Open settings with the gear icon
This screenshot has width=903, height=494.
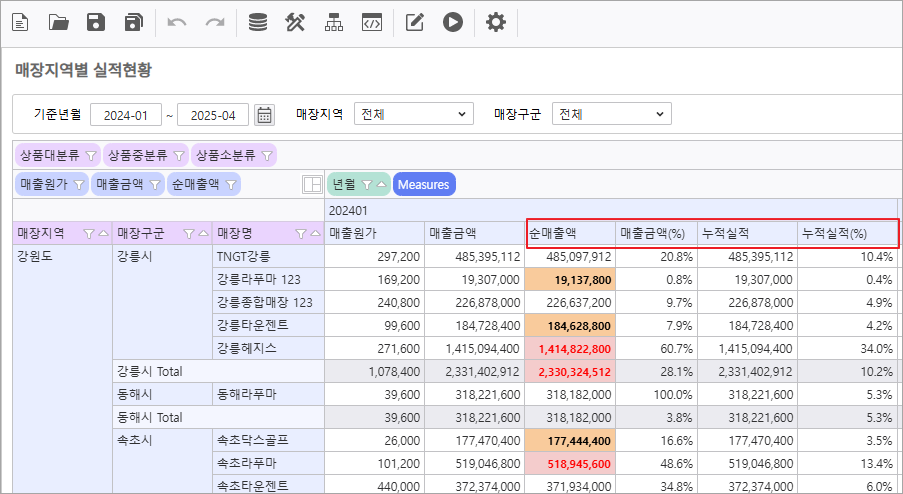[496, 22]
